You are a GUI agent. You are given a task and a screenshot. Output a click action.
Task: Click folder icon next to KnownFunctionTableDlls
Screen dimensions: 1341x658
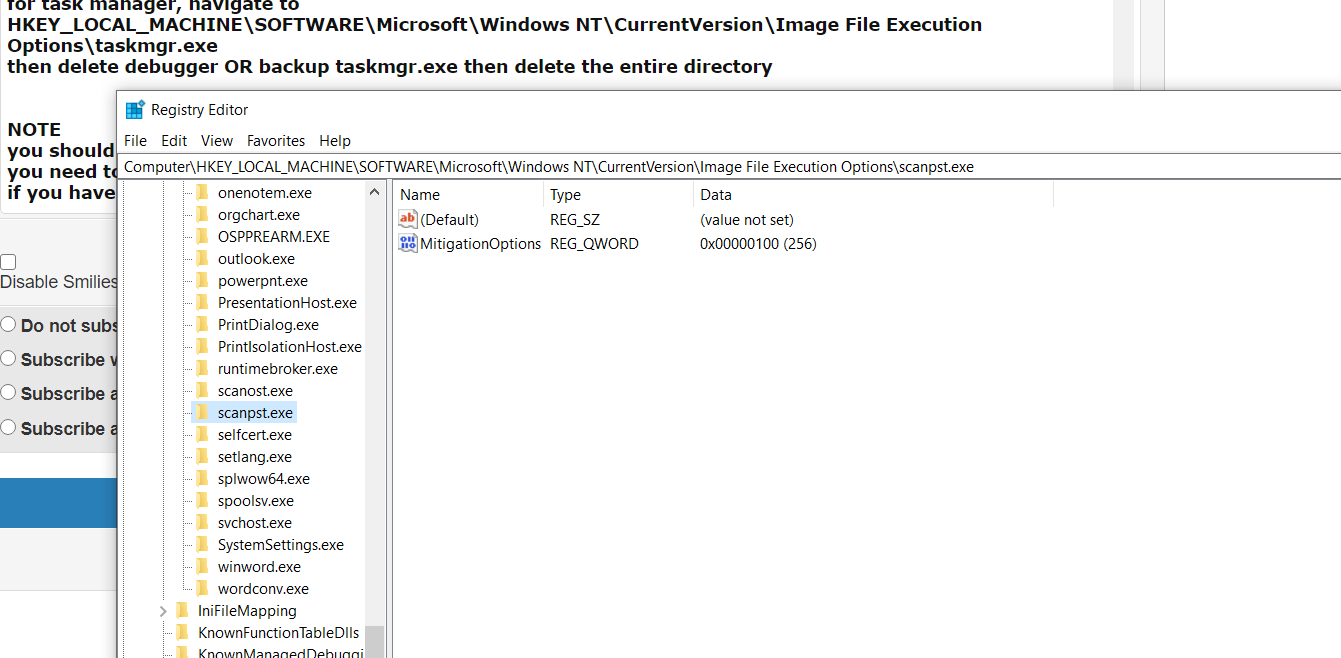point(182,633)
